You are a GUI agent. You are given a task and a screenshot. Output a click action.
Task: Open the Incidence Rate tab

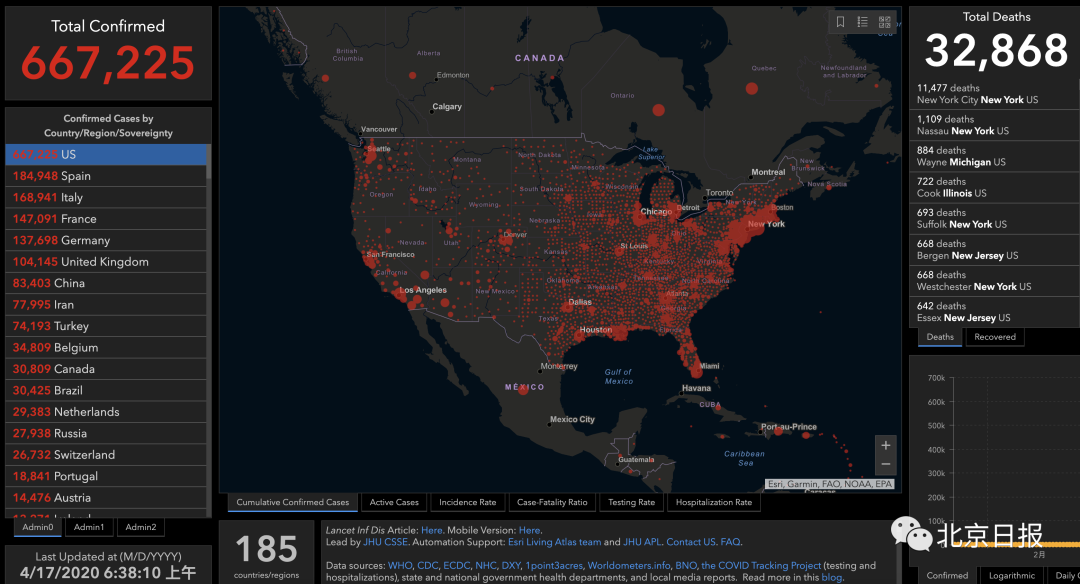pos(468,502)
